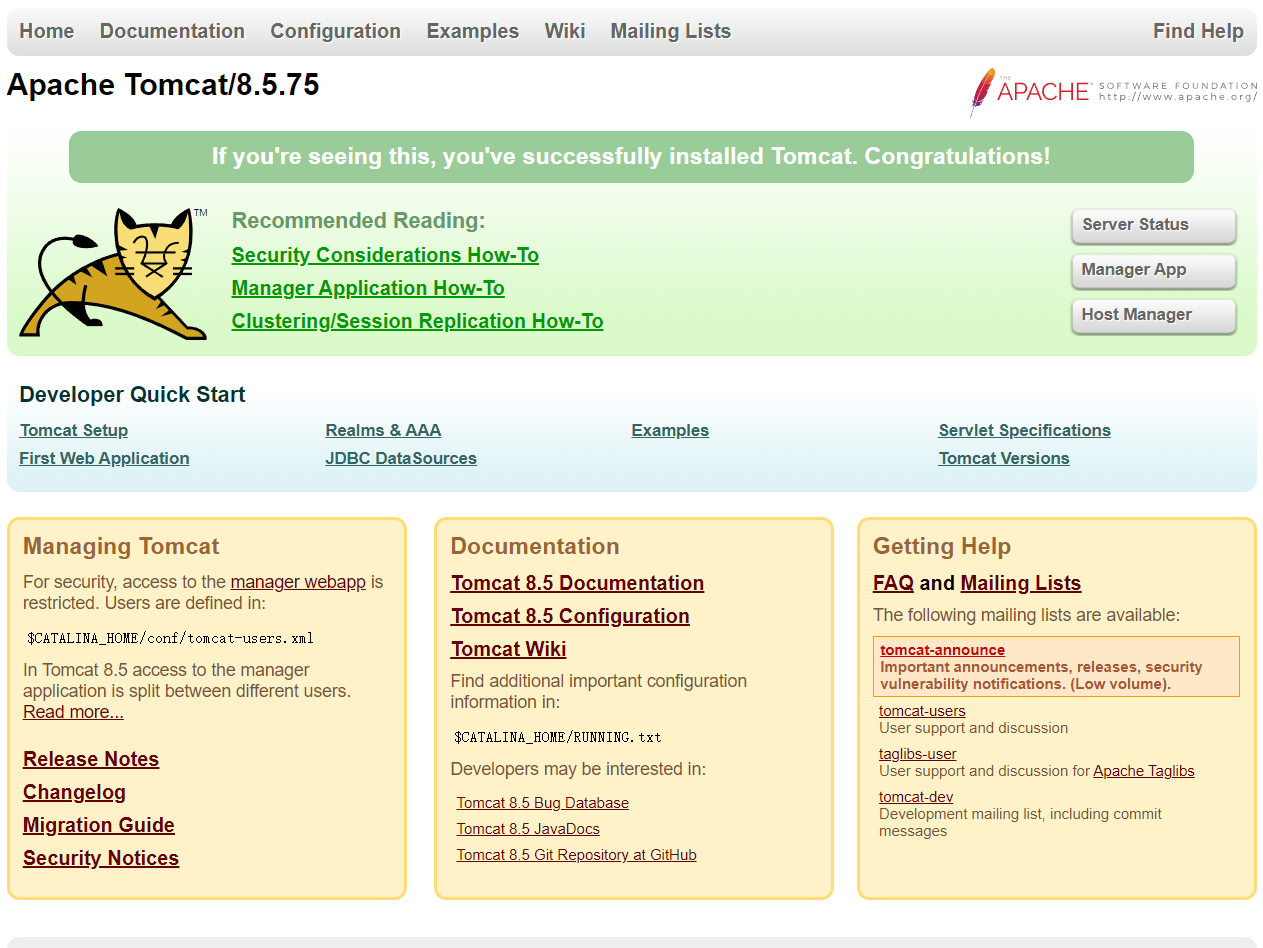Click the green congratulations banner text
The image size is (1263, 948).
631,157
